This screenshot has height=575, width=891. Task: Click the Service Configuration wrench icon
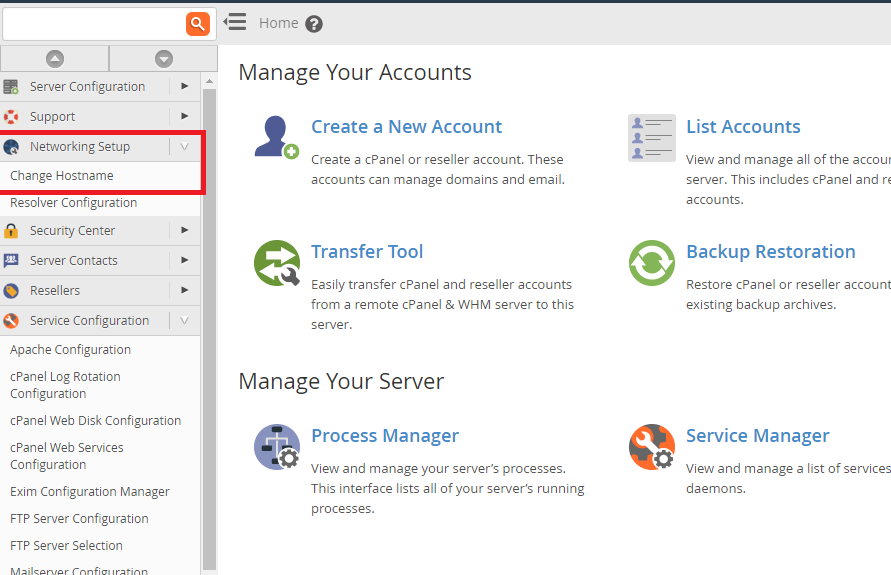tap(11, 321)
